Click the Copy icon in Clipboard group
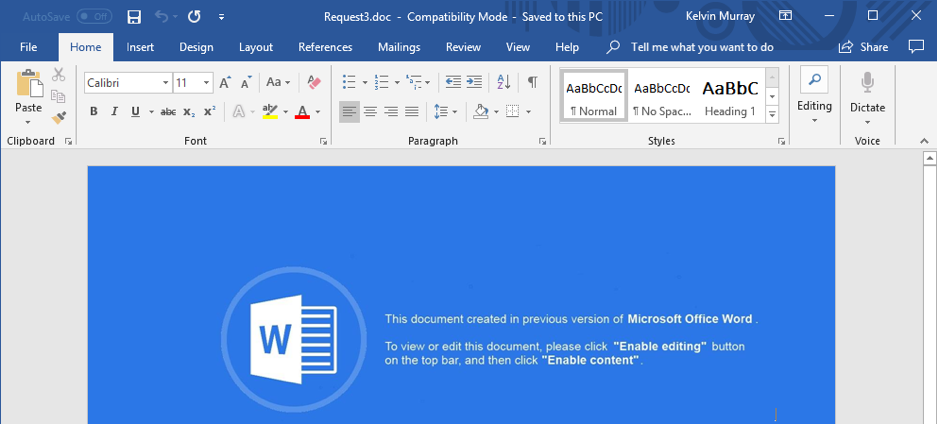Viewport: 937px width, 424px height. click(58, 96)
